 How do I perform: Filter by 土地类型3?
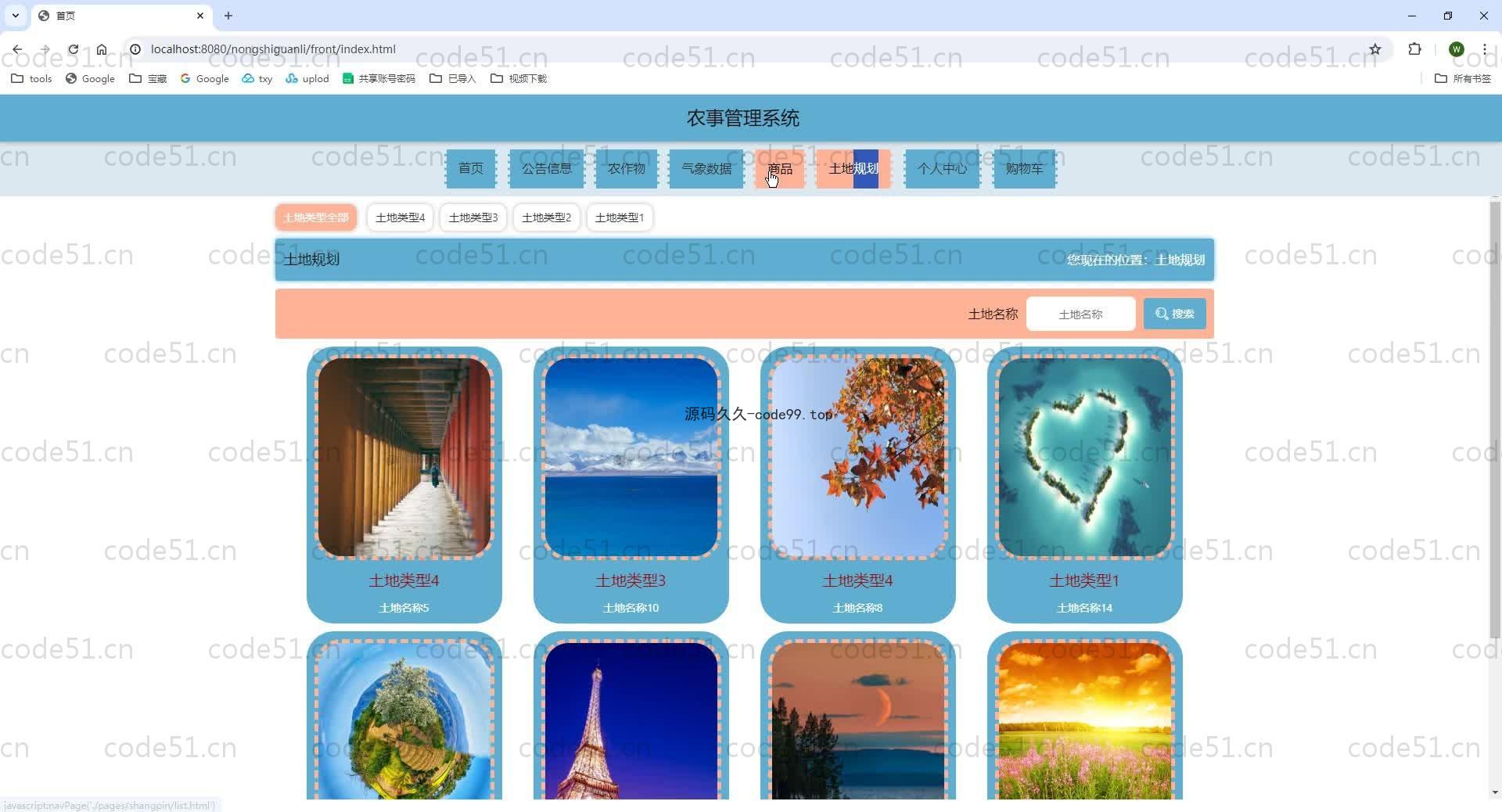coord(473,217)
